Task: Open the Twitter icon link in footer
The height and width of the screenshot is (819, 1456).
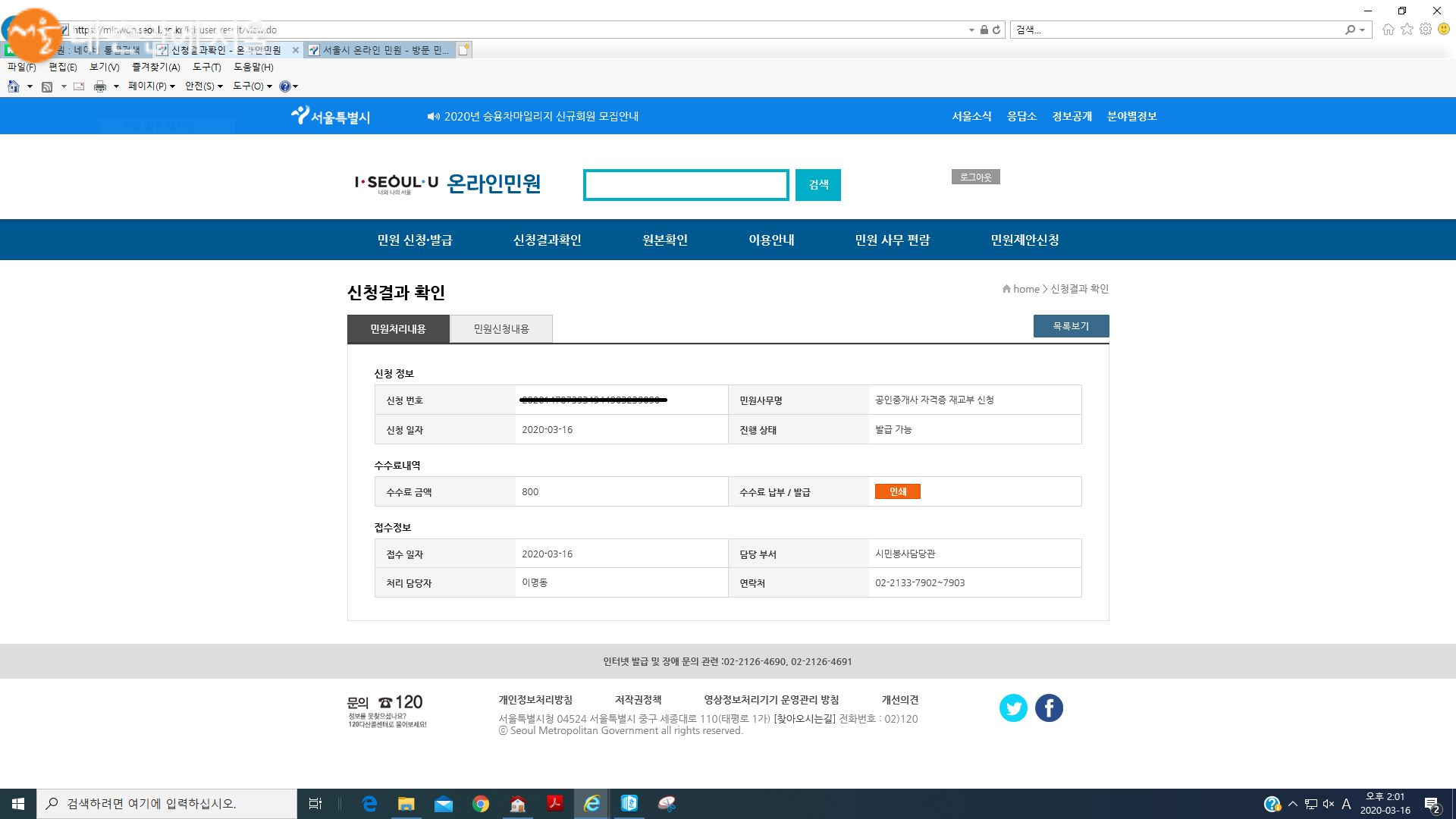Action: coord(1013,708)
